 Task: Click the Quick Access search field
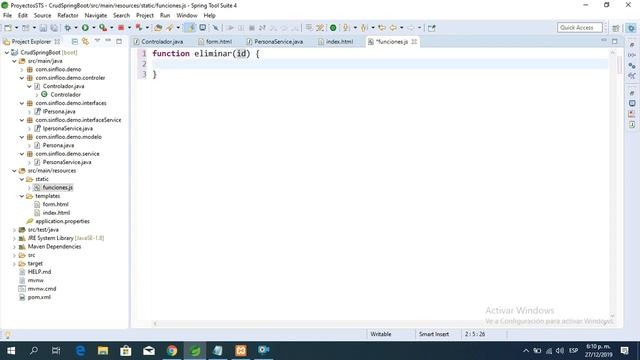(x=580, y=28)
